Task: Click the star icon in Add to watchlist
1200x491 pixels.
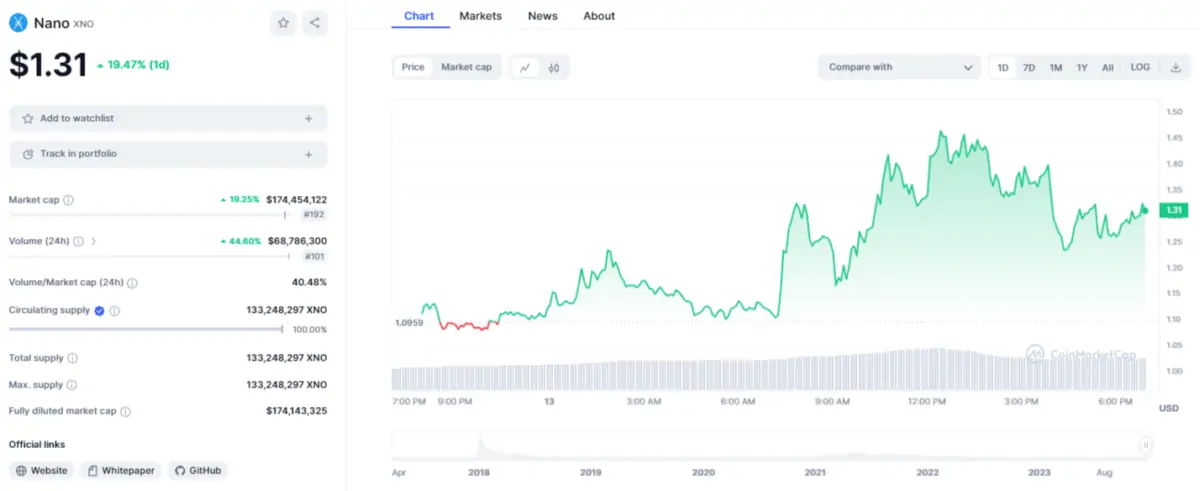Action: (x=28, y=118)
